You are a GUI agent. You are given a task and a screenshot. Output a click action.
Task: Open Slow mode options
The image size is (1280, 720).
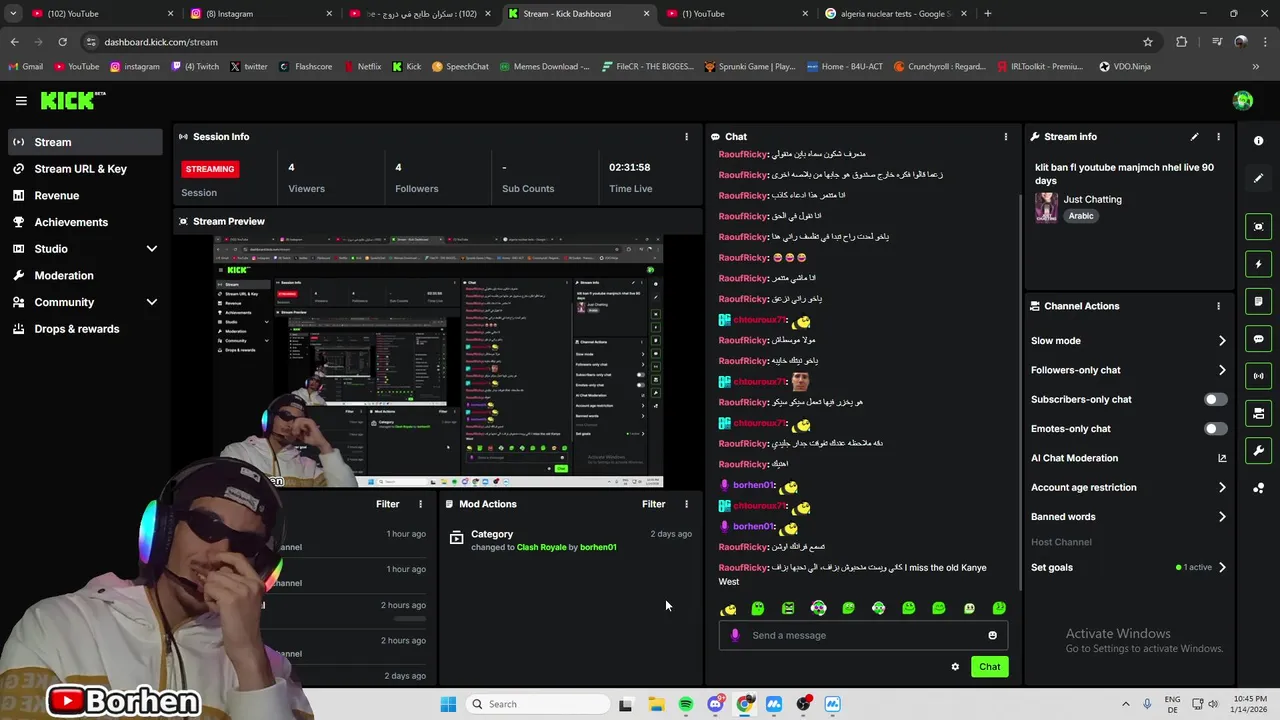click(x=1129, y=341)
